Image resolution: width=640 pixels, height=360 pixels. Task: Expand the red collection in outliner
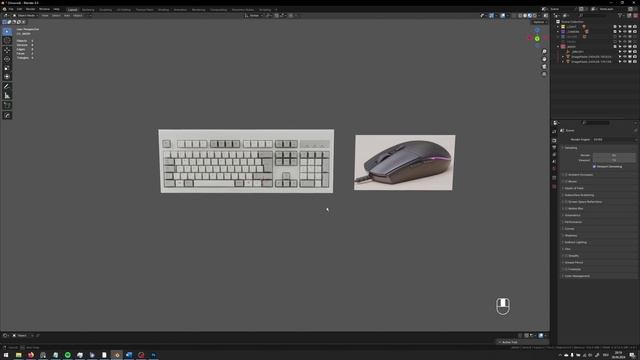tap(558, 47)
